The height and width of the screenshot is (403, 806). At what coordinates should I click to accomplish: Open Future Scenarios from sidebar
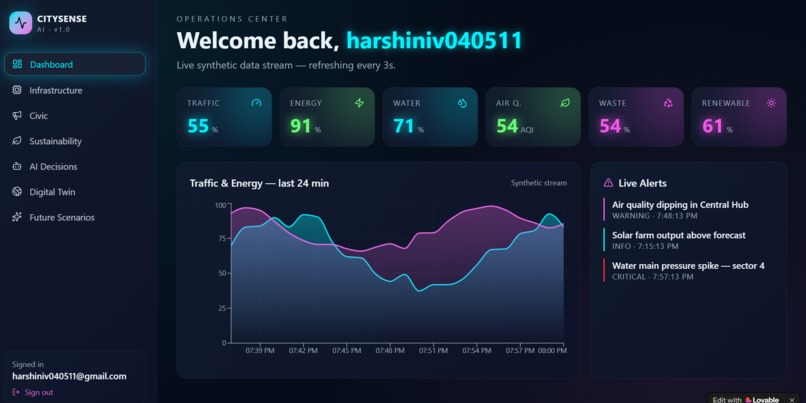point(75,217)
